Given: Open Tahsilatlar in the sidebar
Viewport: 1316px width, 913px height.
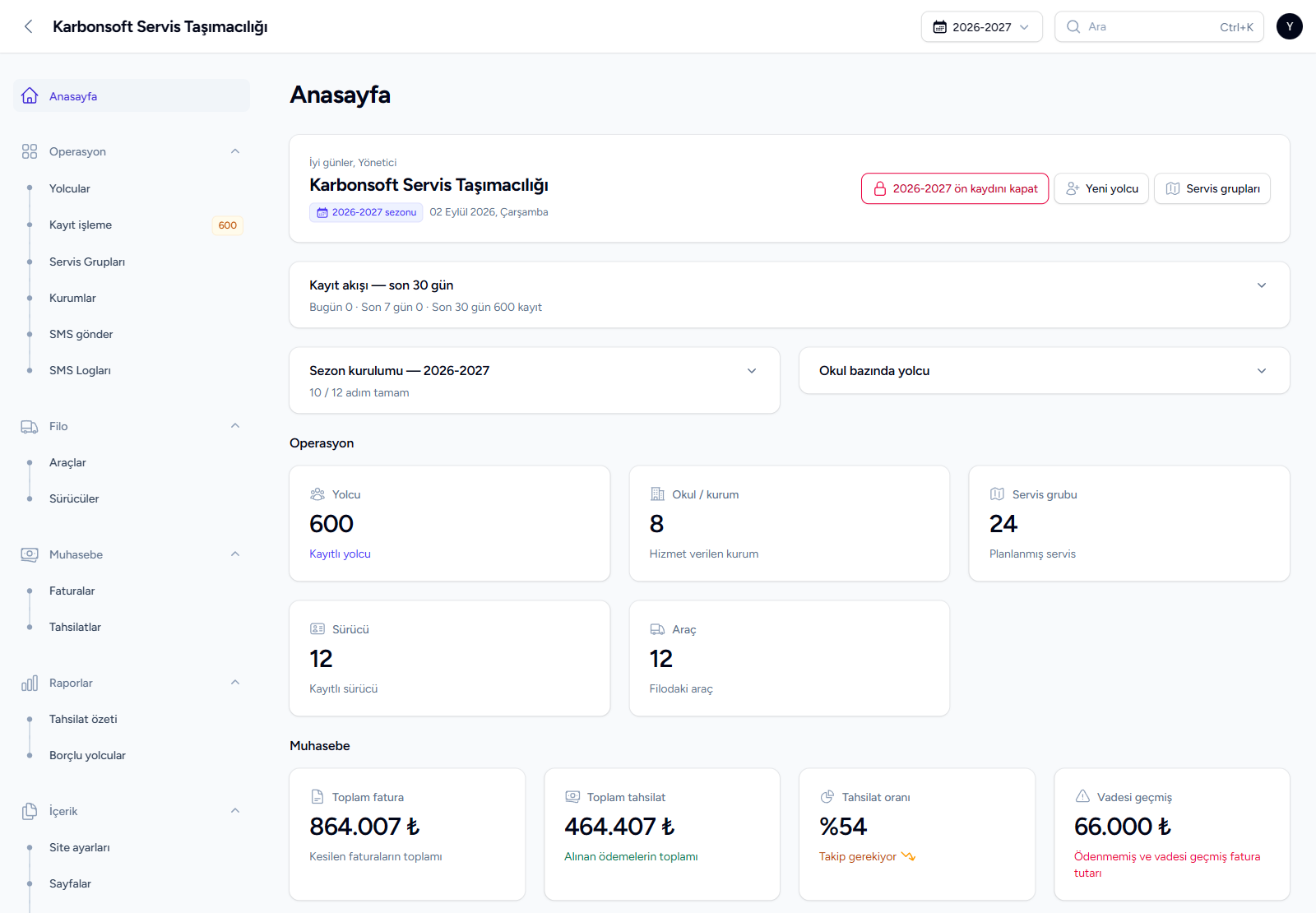Looking at the screenshot, I should pyautogui.click(x=132, y=627).
